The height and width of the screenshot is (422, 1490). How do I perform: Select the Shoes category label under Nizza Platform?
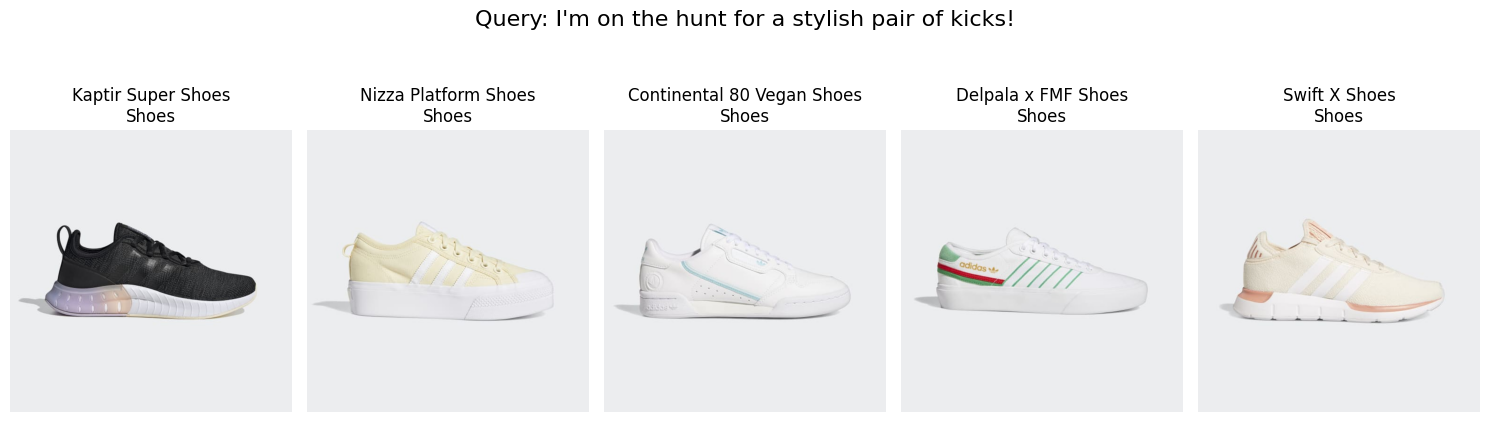(448, 116)
